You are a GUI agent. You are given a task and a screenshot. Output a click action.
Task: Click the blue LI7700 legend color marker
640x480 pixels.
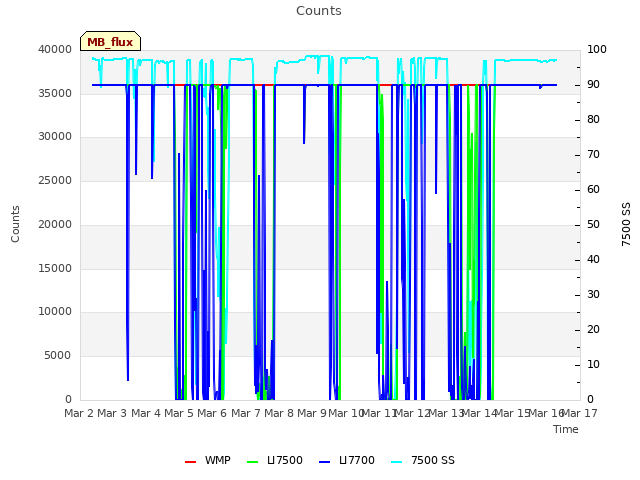[324, 462]
